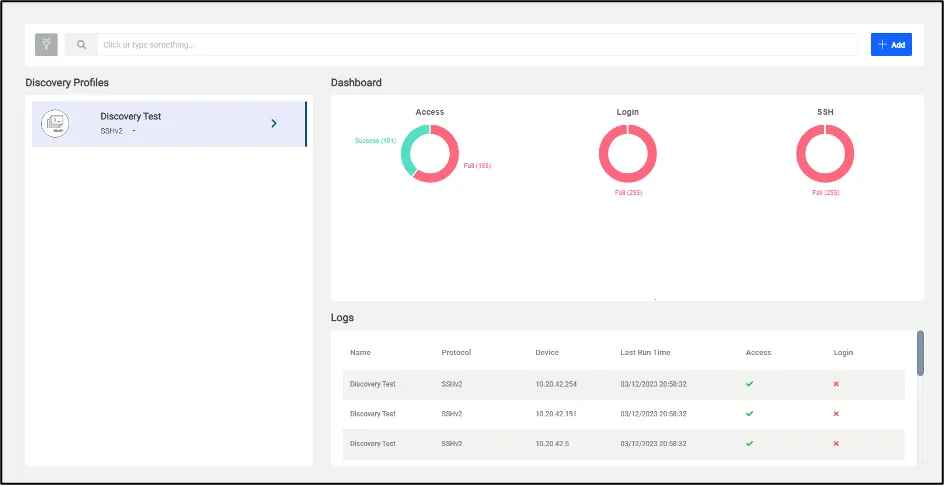Click the Fail (155) label in Access chart
This screenshot has width=944, height=486.
click(477, 166)
